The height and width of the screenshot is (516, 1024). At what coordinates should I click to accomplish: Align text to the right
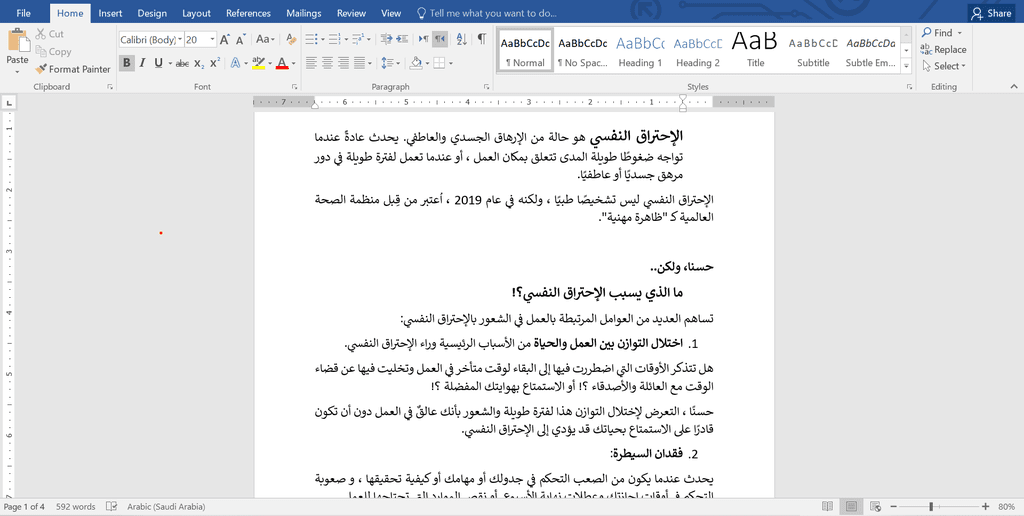(x=344, y=63)
